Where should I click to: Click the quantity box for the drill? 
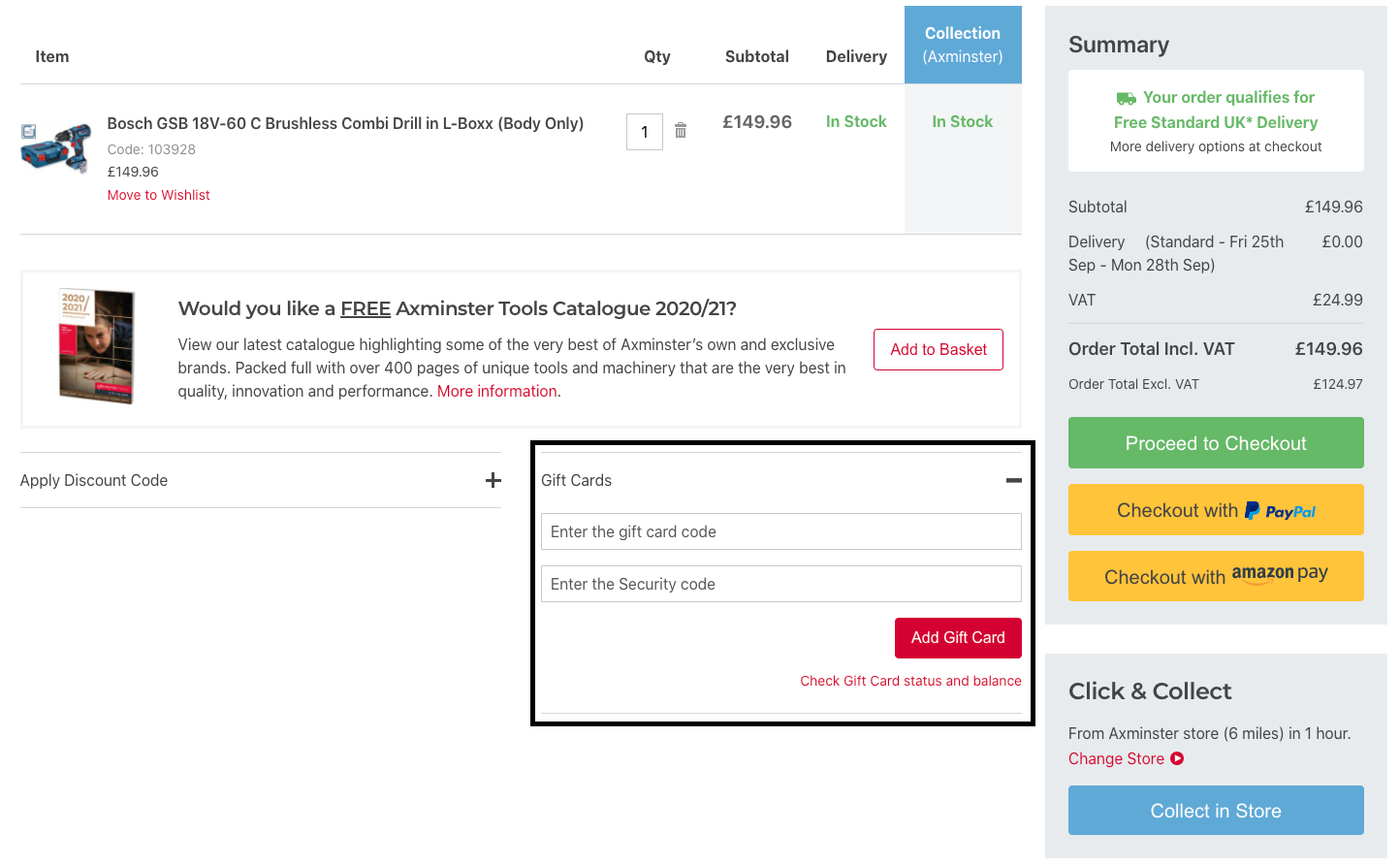click(x=645, y=132)
